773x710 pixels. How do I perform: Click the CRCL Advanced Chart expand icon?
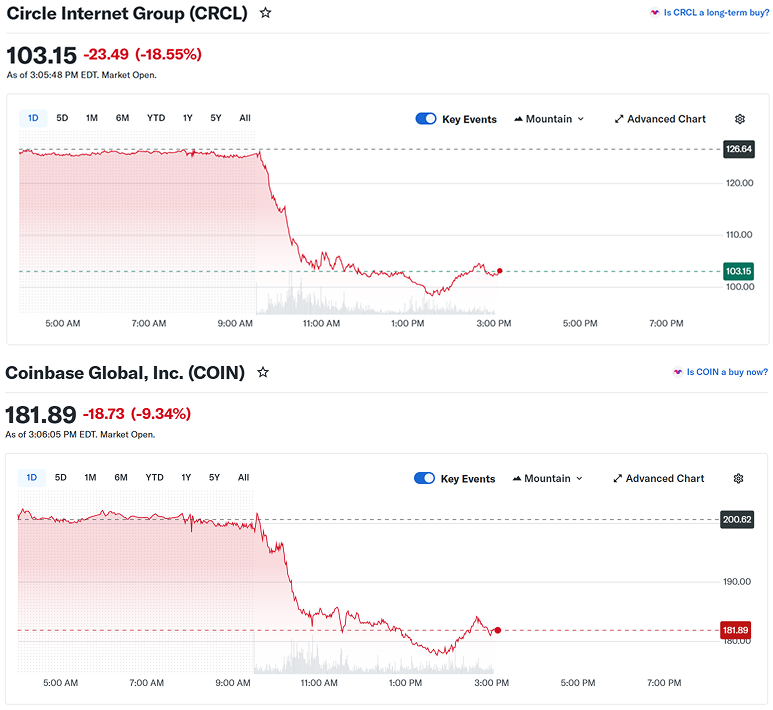[619, 119]
